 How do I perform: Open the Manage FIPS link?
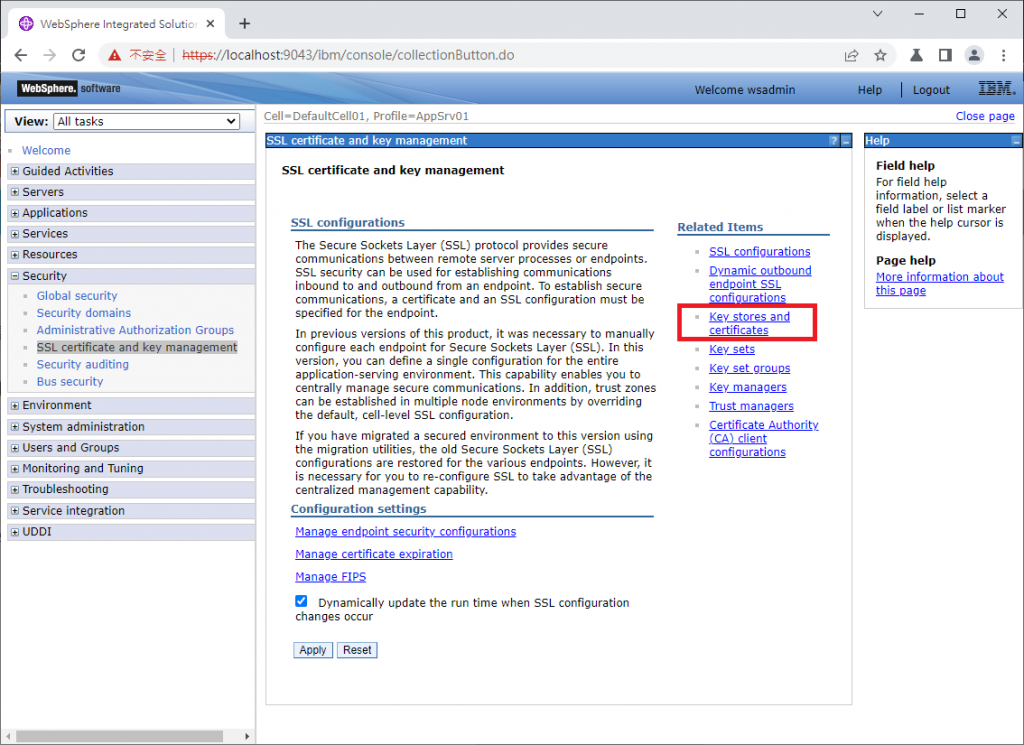click(330, 577)
